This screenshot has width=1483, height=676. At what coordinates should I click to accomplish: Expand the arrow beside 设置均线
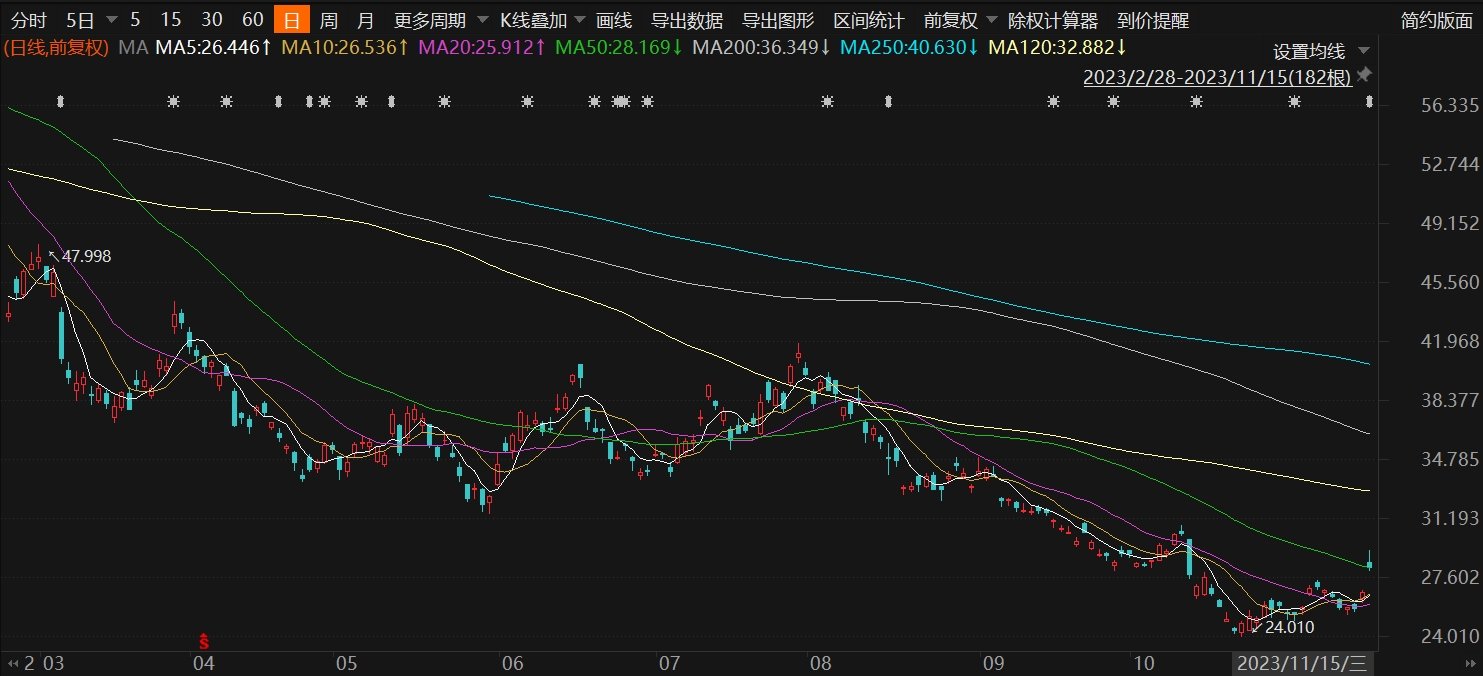click(1365, 52)
